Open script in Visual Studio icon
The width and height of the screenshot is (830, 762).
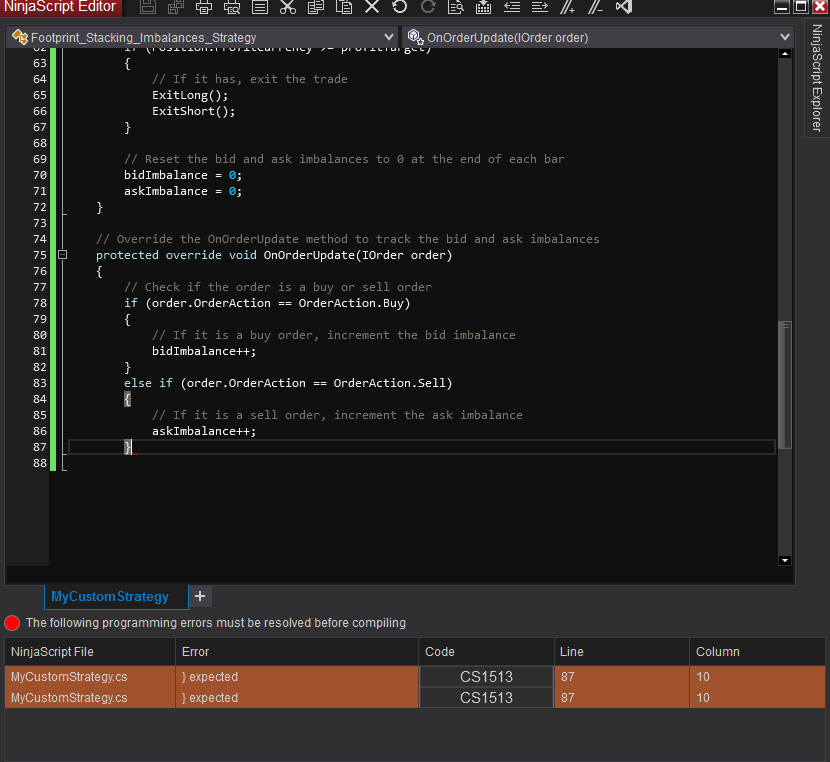pyautogui.click(x=624, y=7)
